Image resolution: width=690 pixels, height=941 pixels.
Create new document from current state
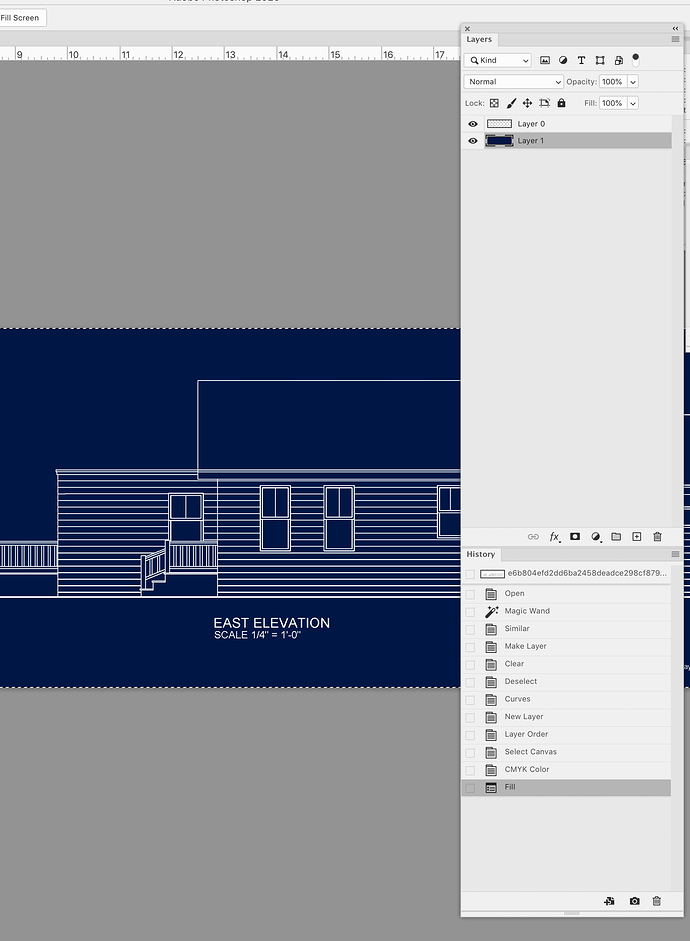coord(610,901)
